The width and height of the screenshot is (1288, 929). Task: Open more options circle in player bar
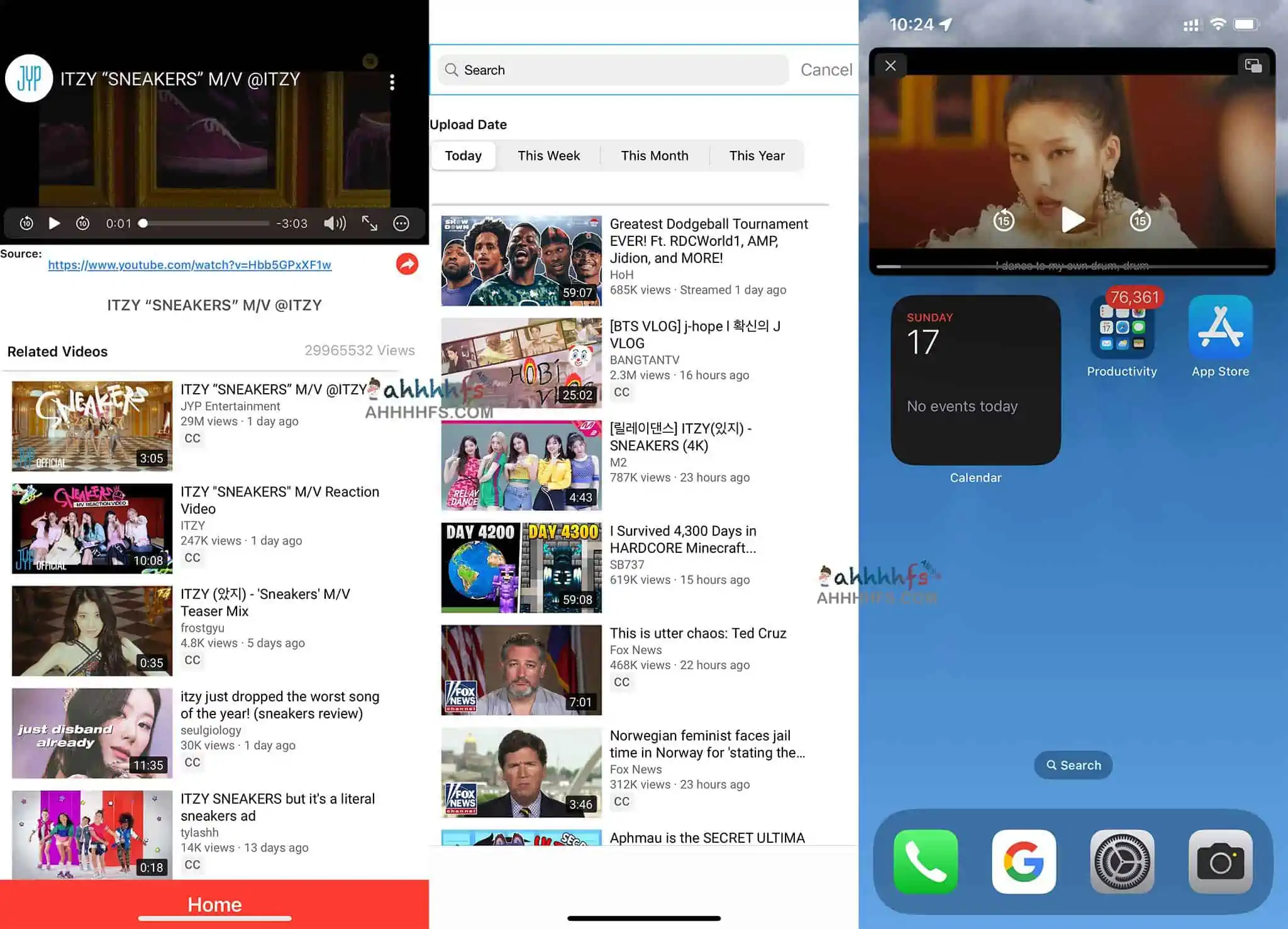(x=401, y=223)
